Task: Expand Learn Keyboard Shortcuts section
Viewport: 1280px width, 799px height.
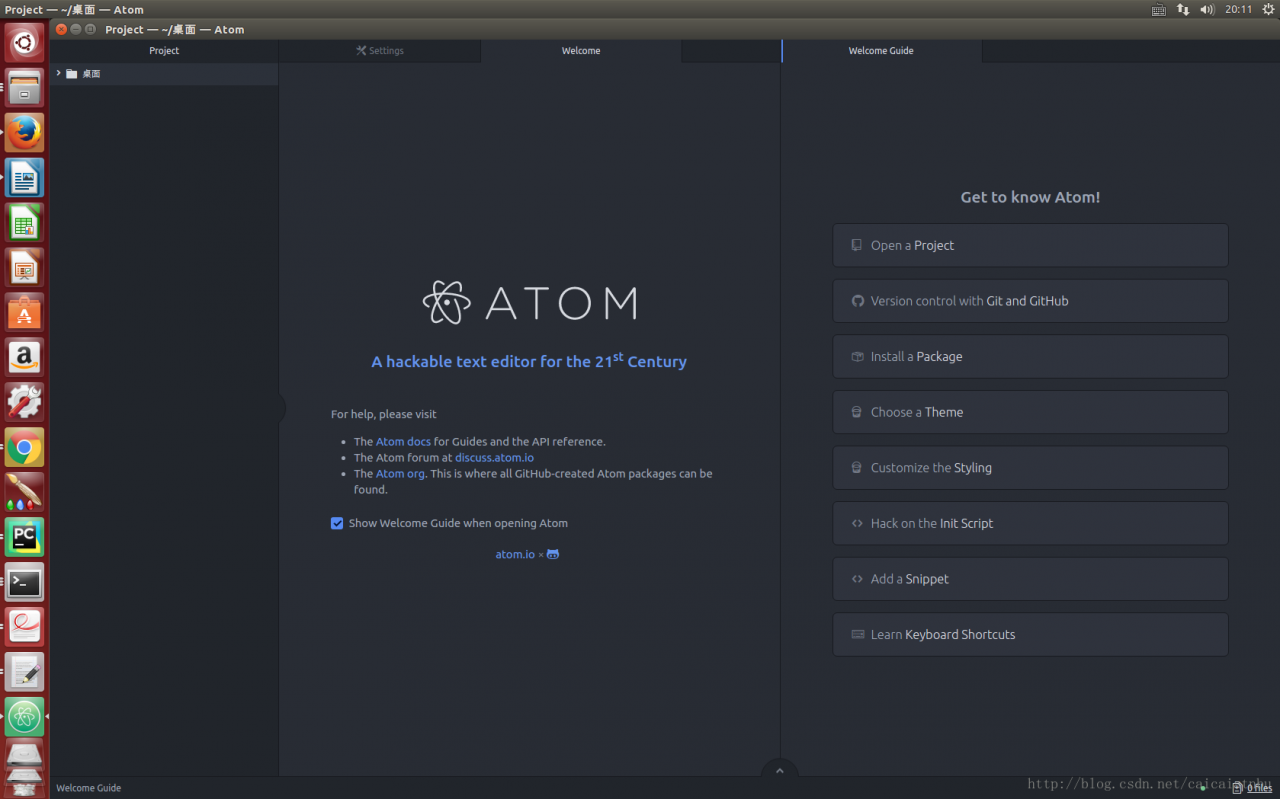Action: (x=1030, y=635)
